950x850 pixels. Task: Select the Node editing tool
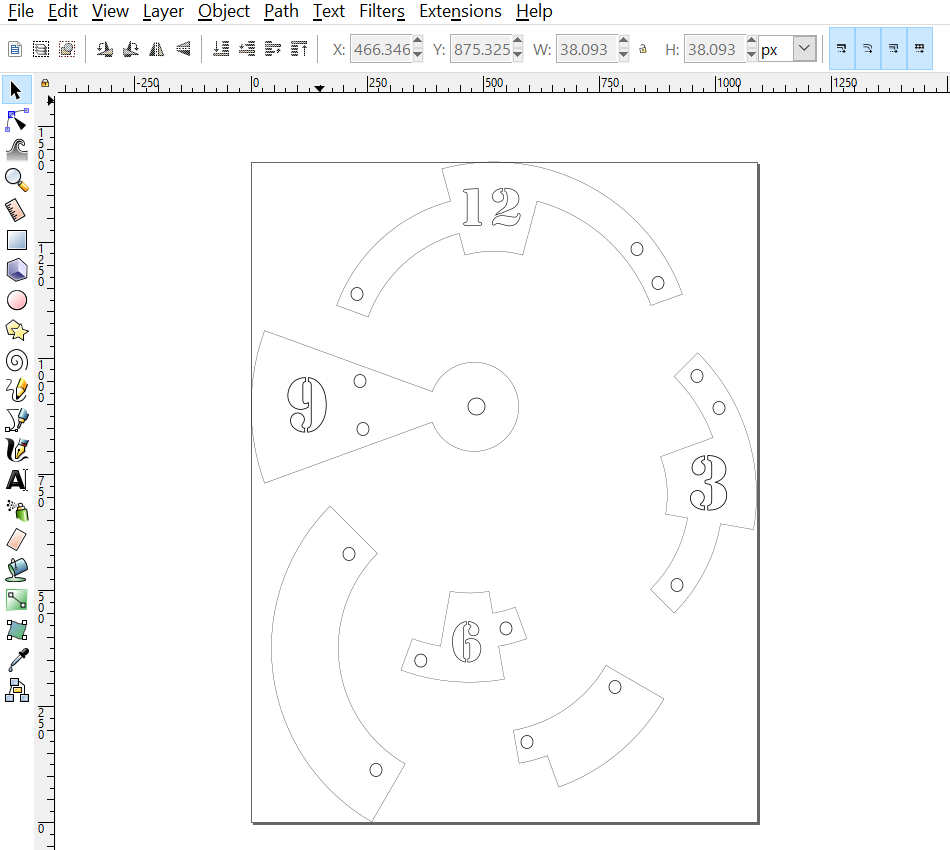16,121
